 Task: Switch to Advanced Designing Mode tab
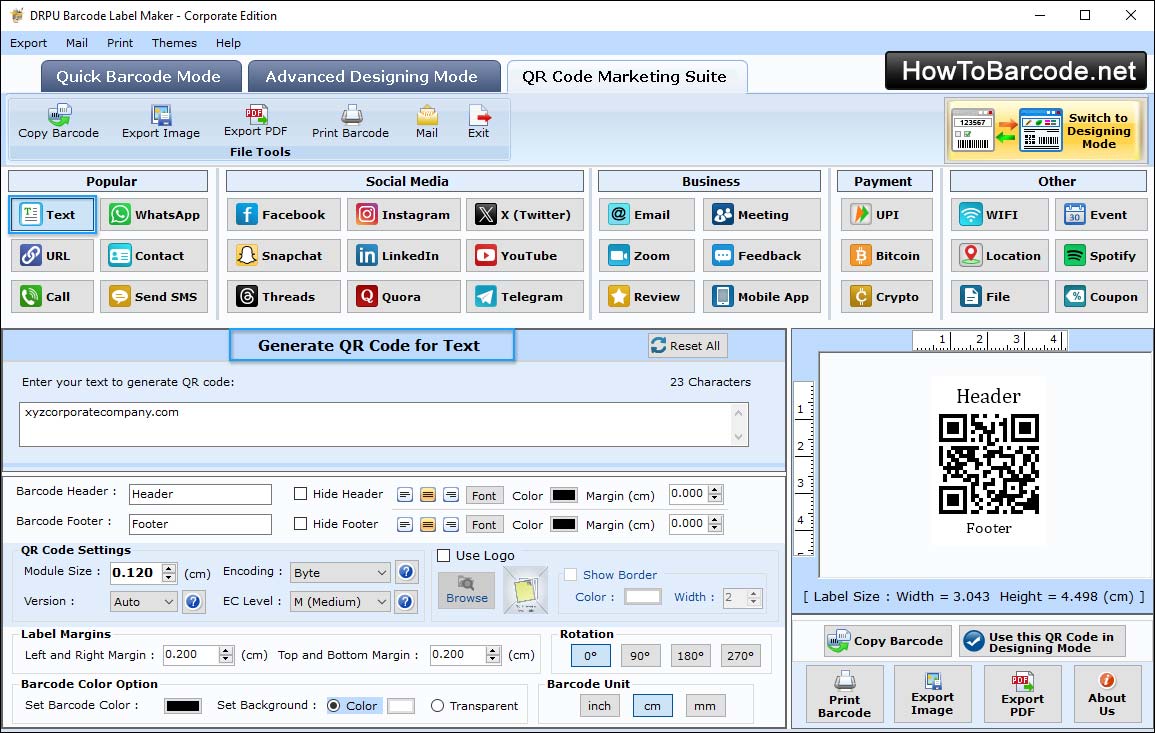[x=372, y=77]
